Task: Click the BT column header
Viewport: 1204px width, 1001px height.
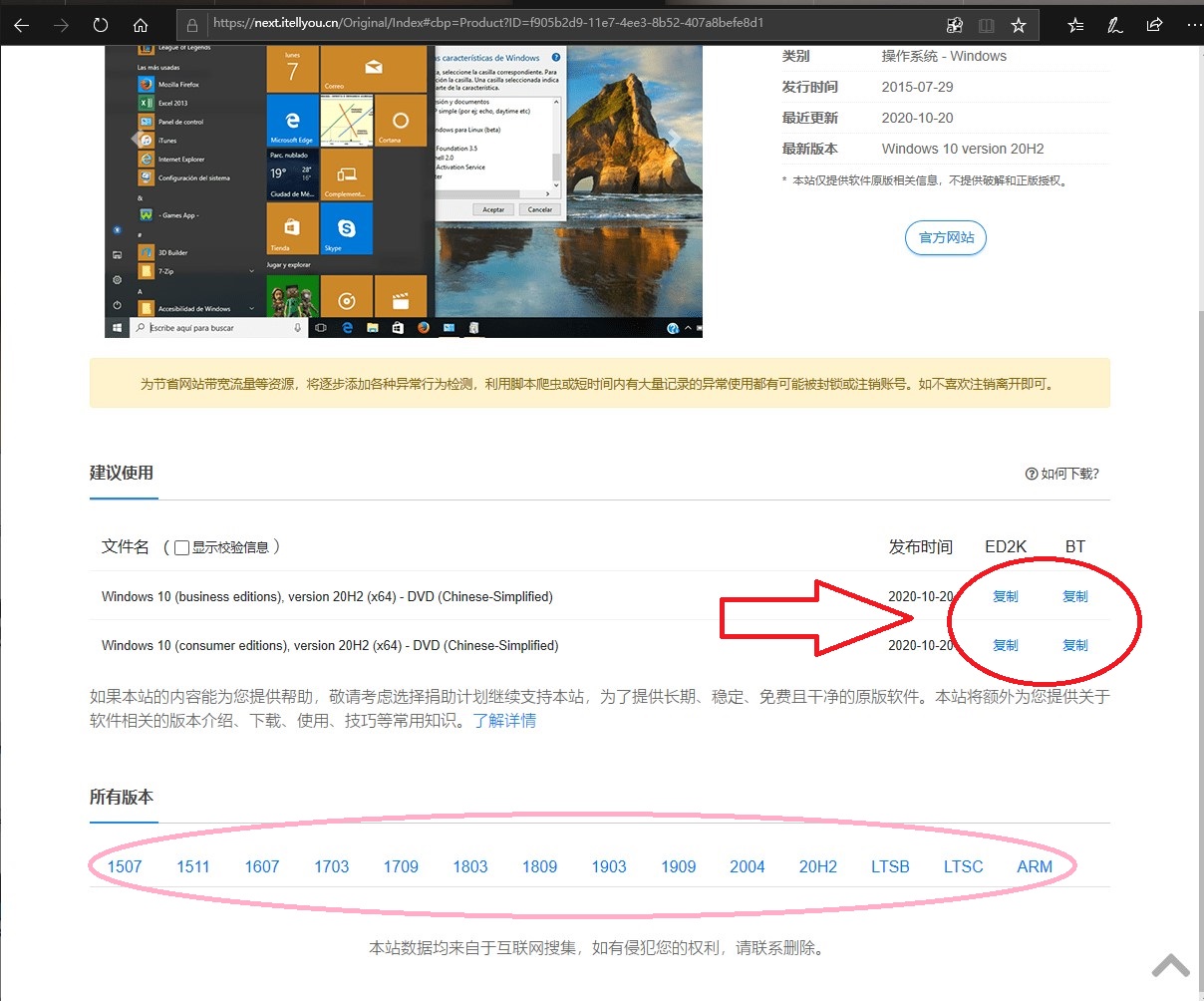Action: coord(1075,546)
